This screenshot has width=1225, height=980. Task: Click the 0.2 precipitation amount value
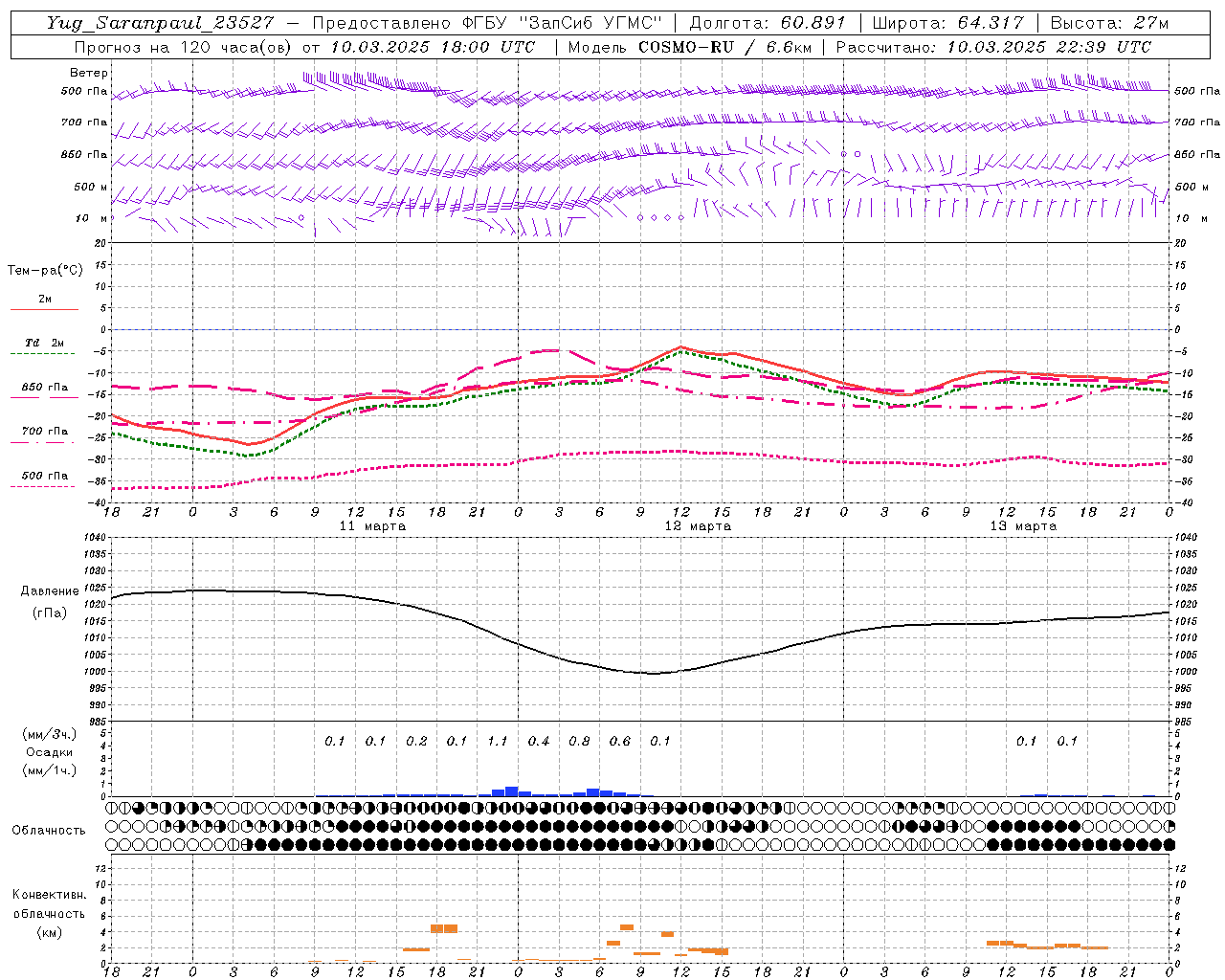coord(416,741)
